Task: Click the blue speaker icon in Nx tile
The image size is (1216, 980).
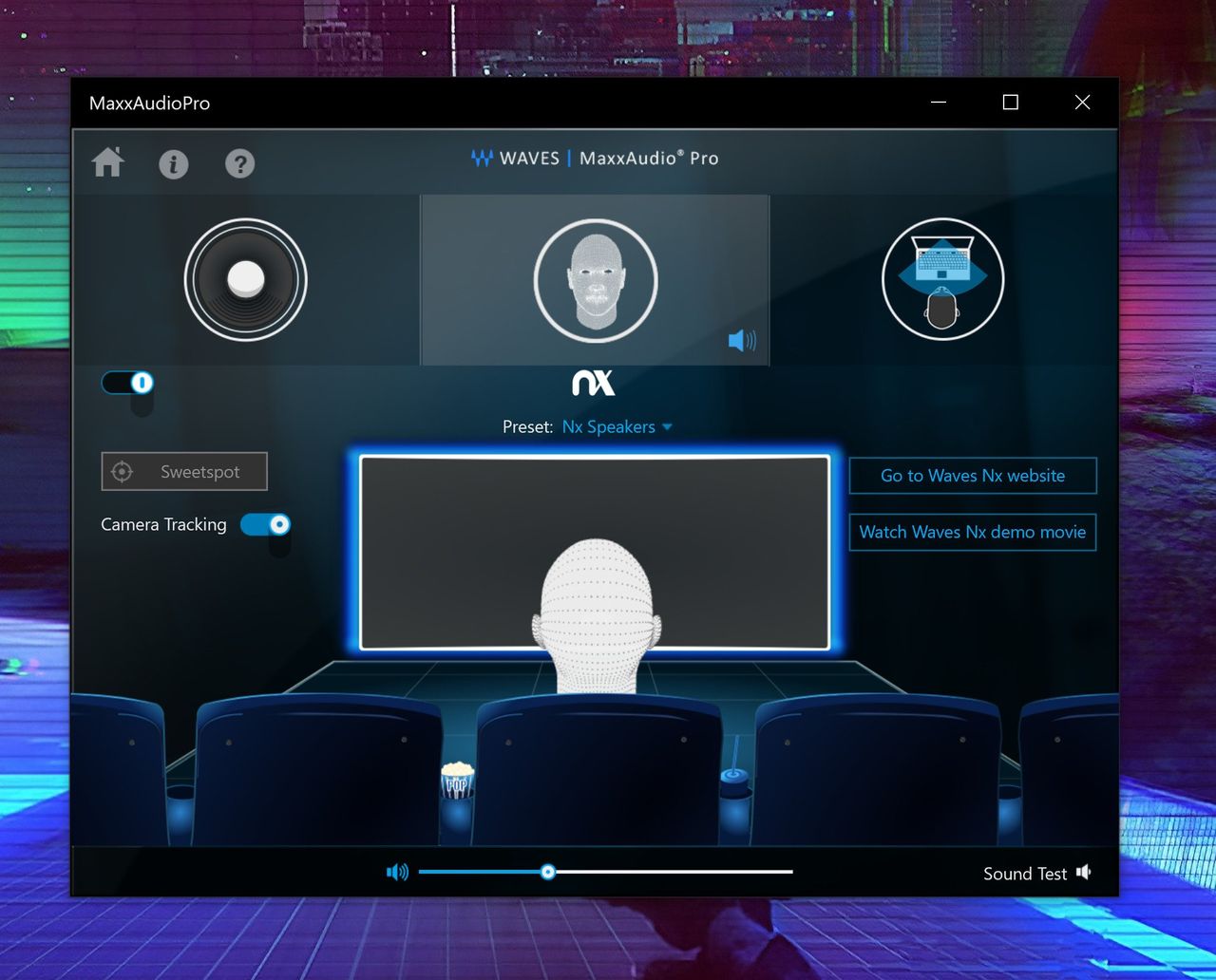Action: [x=742, y=340]
